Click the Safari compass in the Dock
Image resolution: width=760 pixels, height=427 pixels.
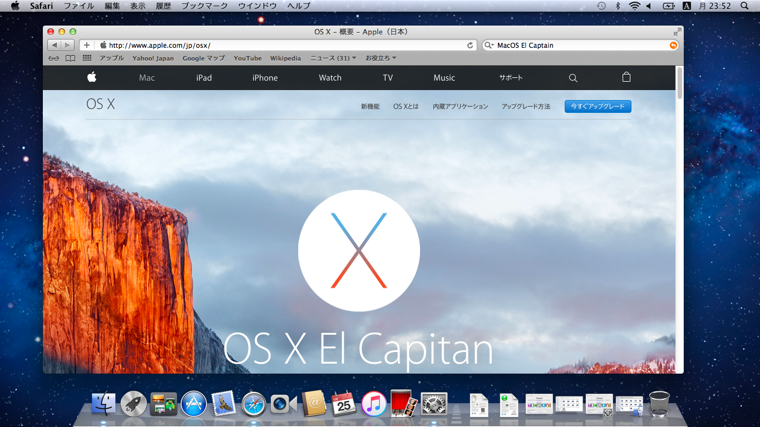[253, 404]
